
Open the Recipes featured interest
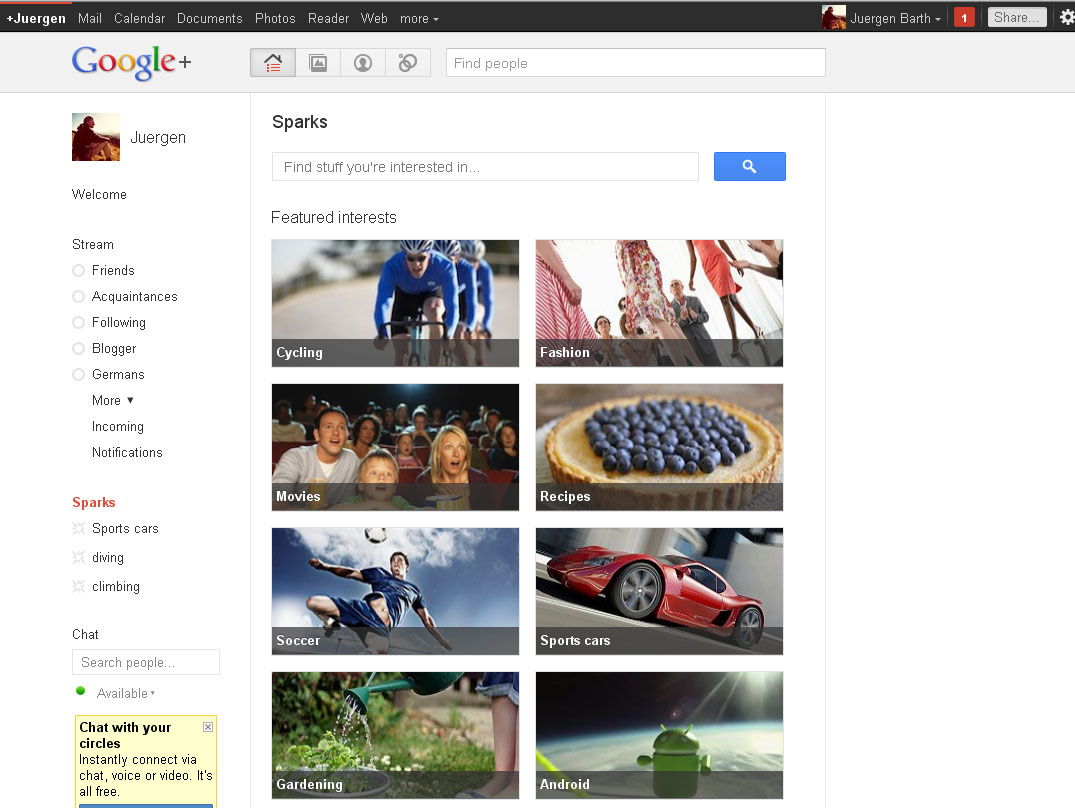click(x=660, y=447)
